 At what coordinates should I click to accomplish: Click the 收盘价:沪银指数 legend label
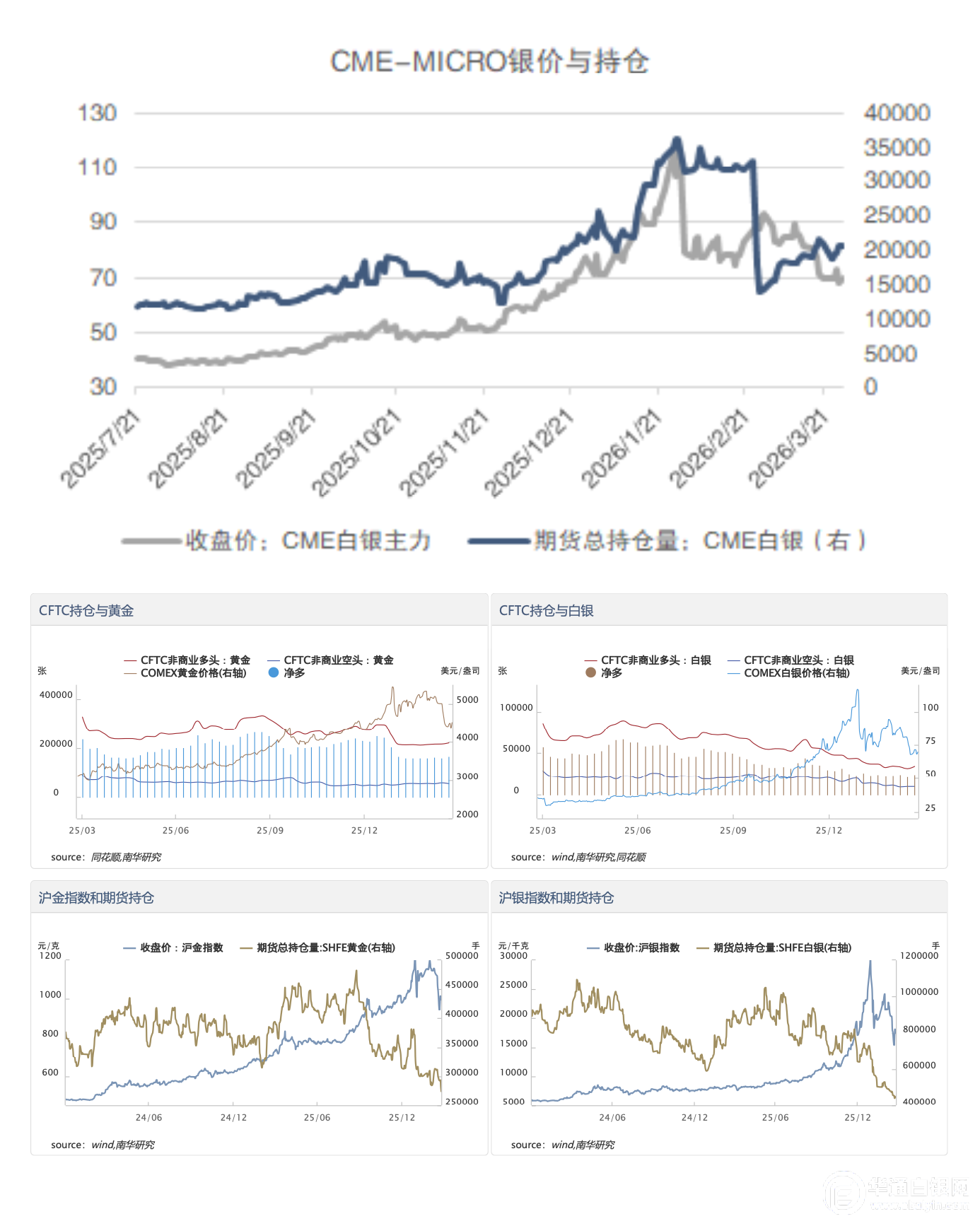click(641, 948)
